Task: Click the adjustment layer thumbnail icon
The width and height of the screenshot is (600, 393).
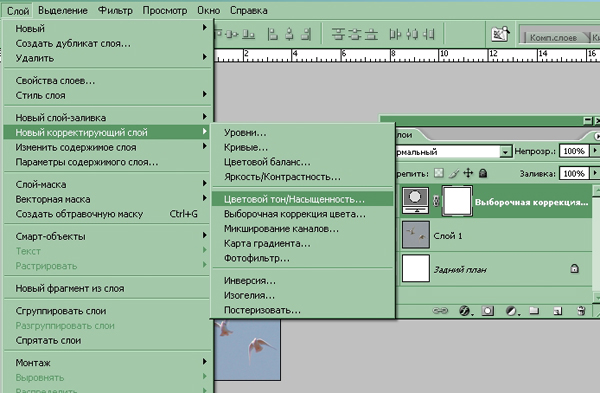Action: 415,201
